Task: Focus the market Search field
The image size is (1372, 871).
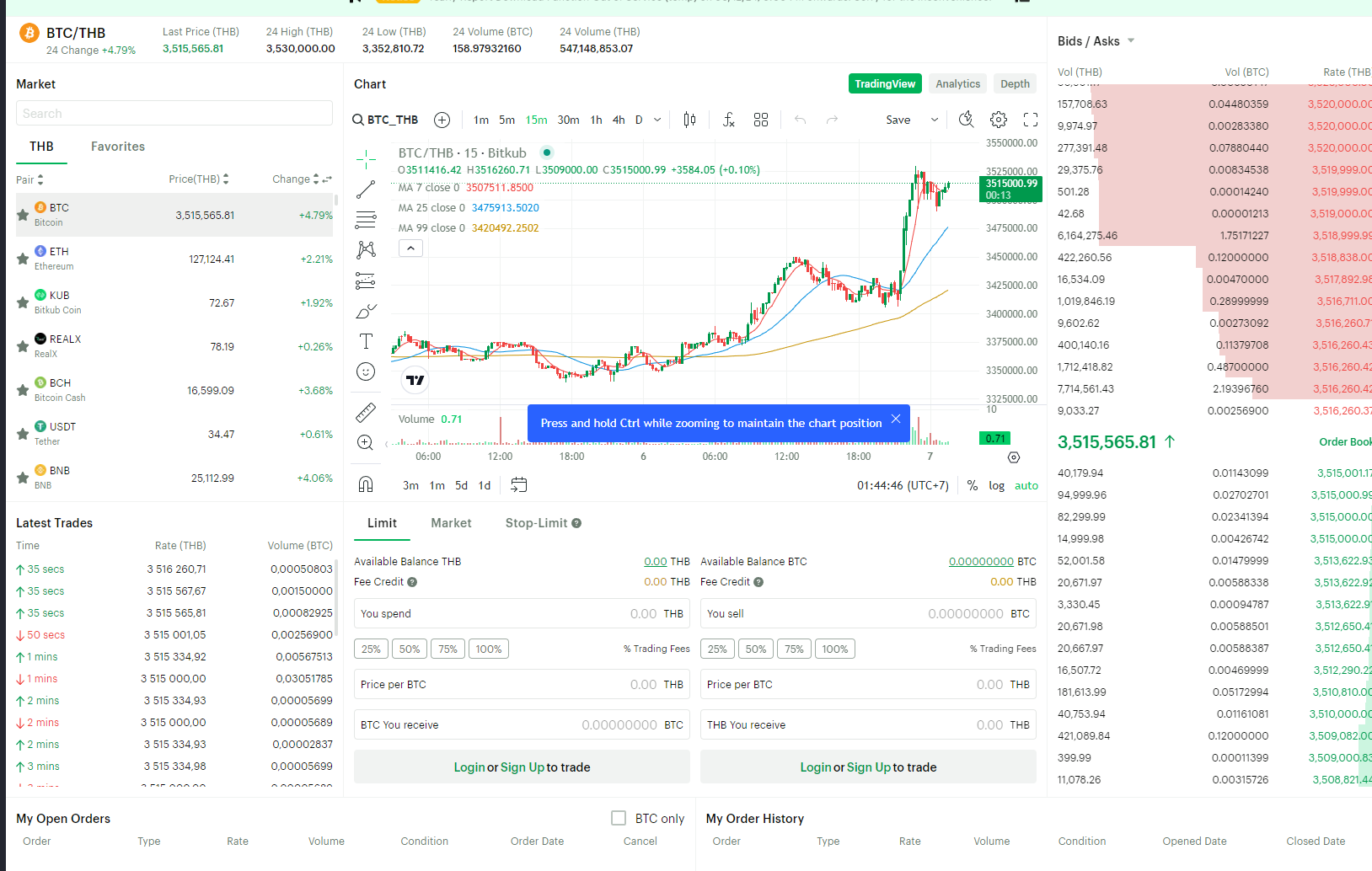Action: click(174, 113)
